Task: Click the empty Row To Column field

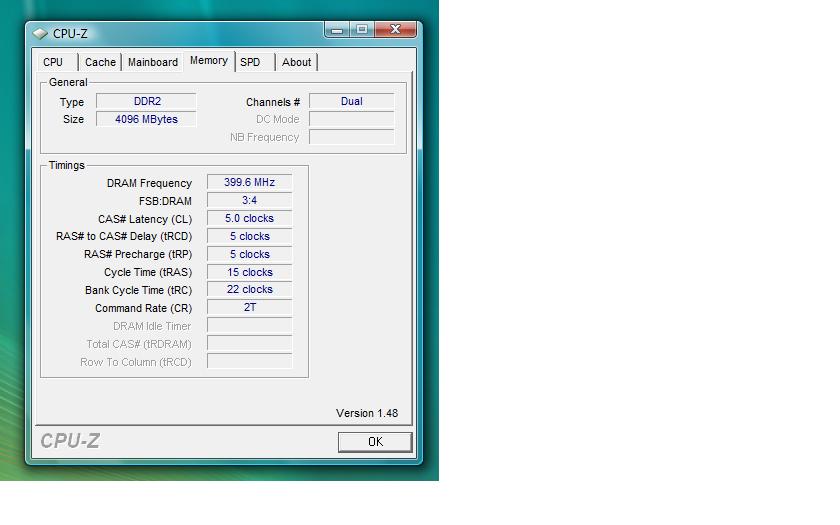Action: point(250,362)
